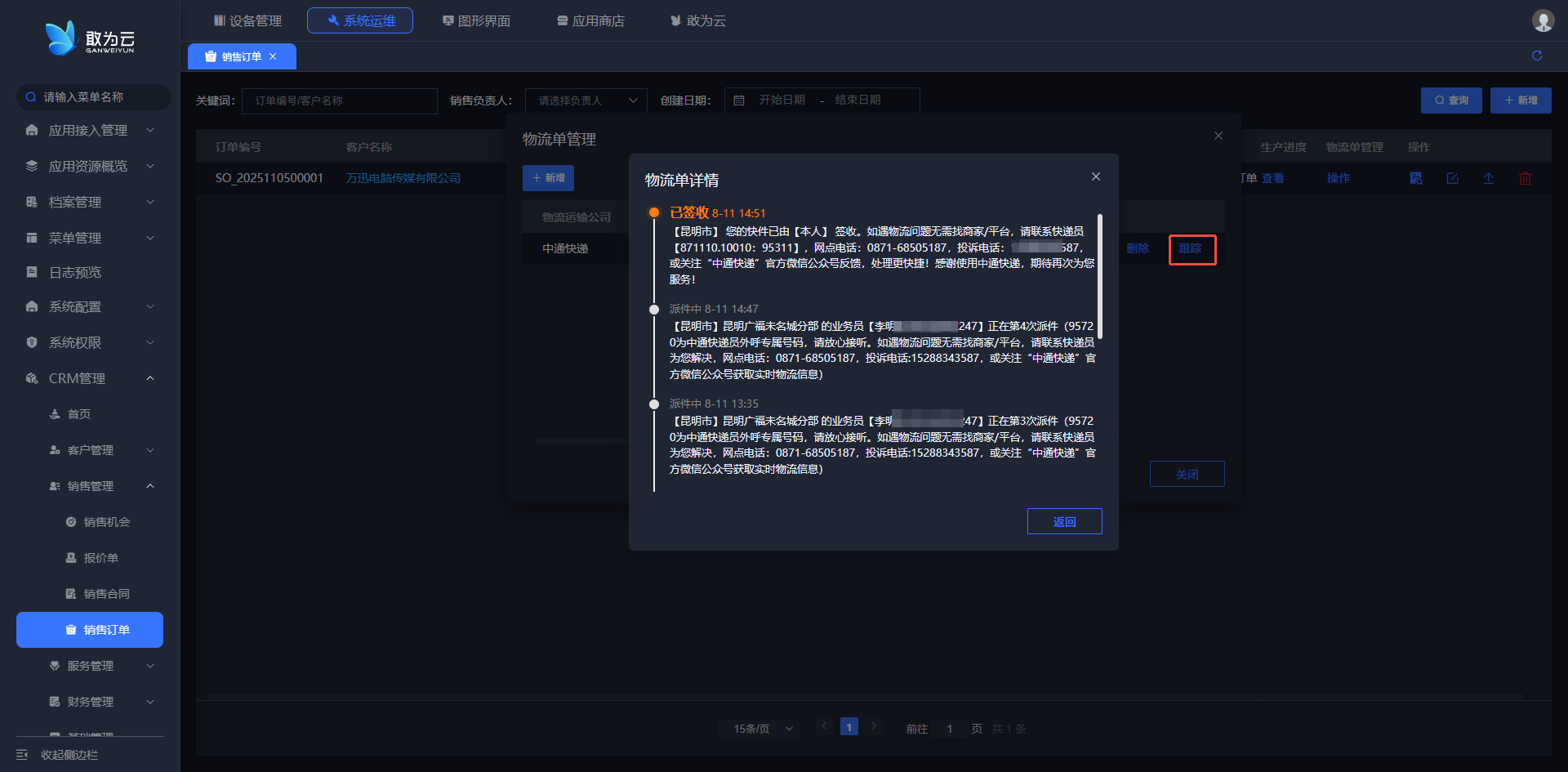Image resolution: width=1568 pixels, height=772 pixels.
Task: Click the 服务管理 sidebar icon
Action: pos(55,666)
